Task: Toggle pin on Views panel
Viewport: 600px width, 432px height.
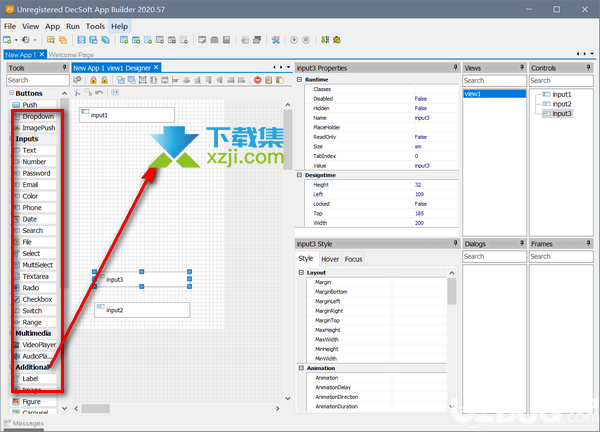Action: (522, 68)
